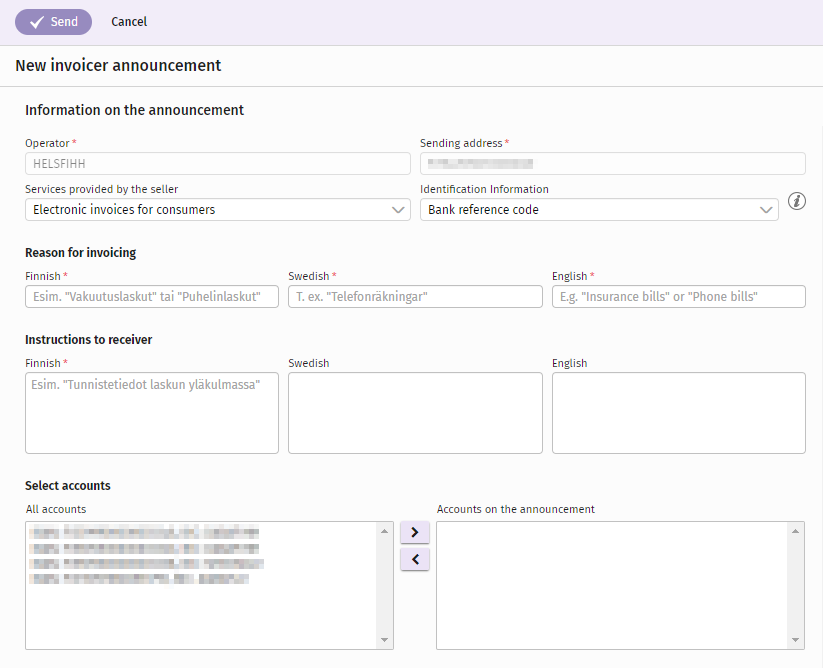Click the Sending address field
Image resolution: width=823 pixels, height=668 pixels.
point(613,164)
